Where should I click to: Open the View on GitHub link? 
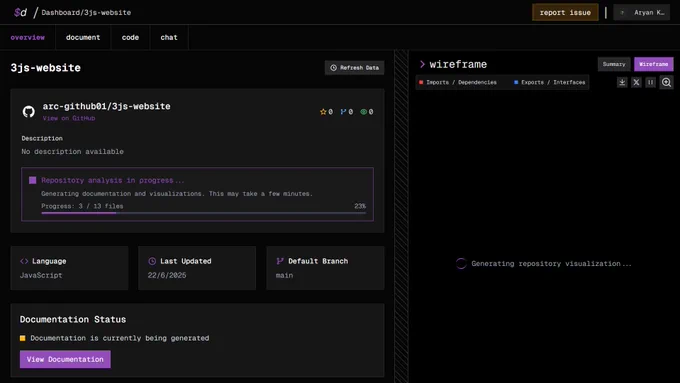tap(69, 118)
